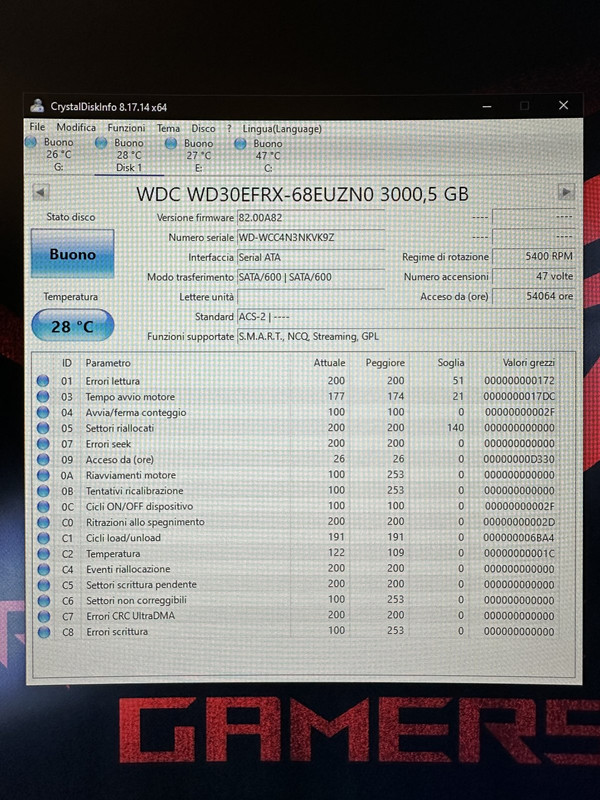The image size is (600, 800).
Task: Open the Modifica menu
Action: pos(76,128)
